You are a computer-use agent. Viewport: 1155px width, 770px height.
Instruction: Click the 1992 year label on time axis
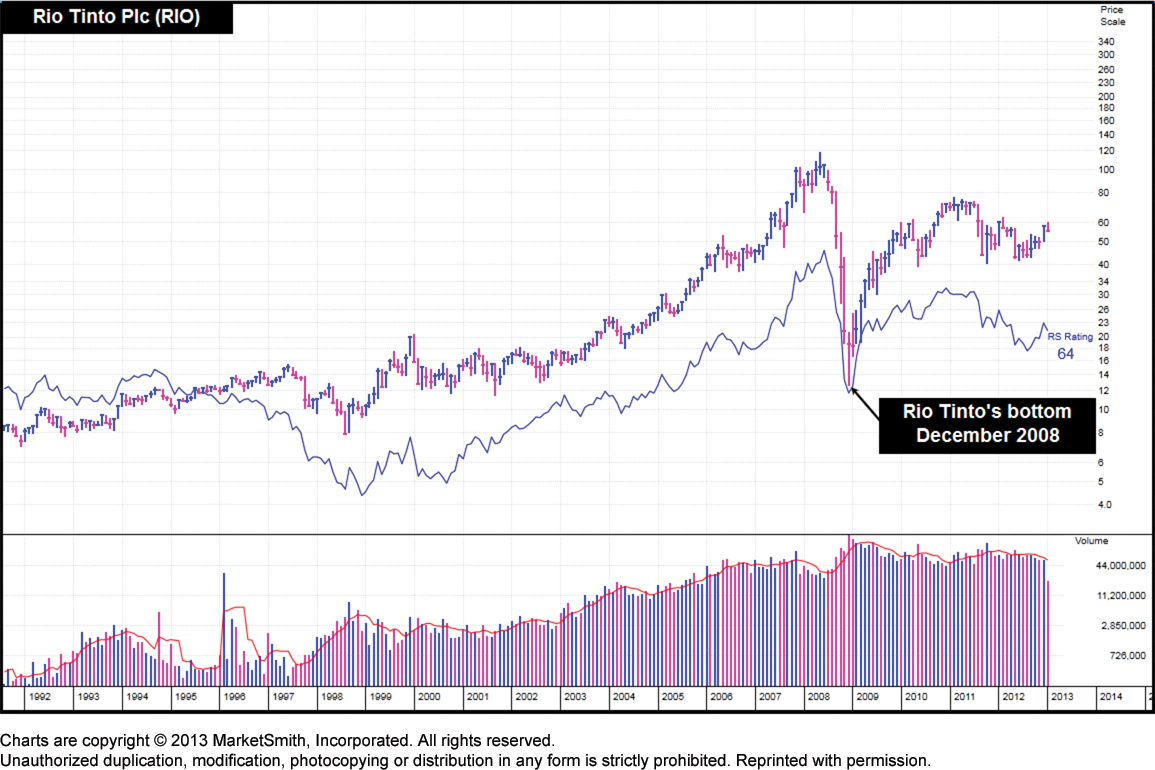tap(39, 697)
